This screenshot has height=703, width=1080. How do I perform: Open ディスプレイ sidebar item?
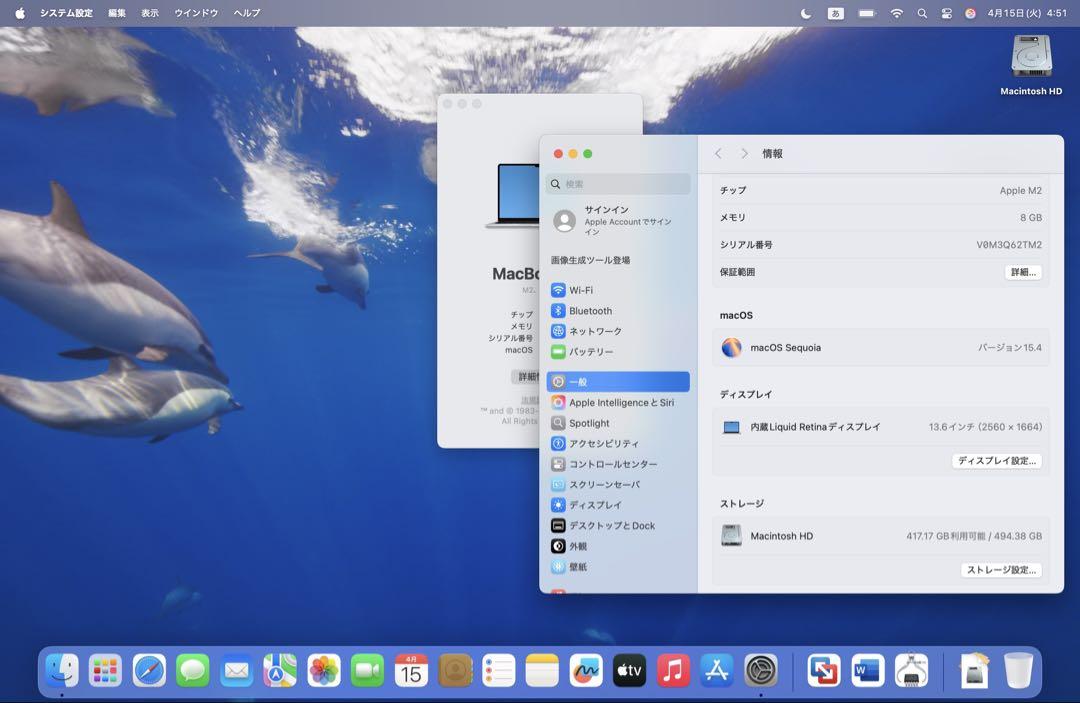click(618, 505)
